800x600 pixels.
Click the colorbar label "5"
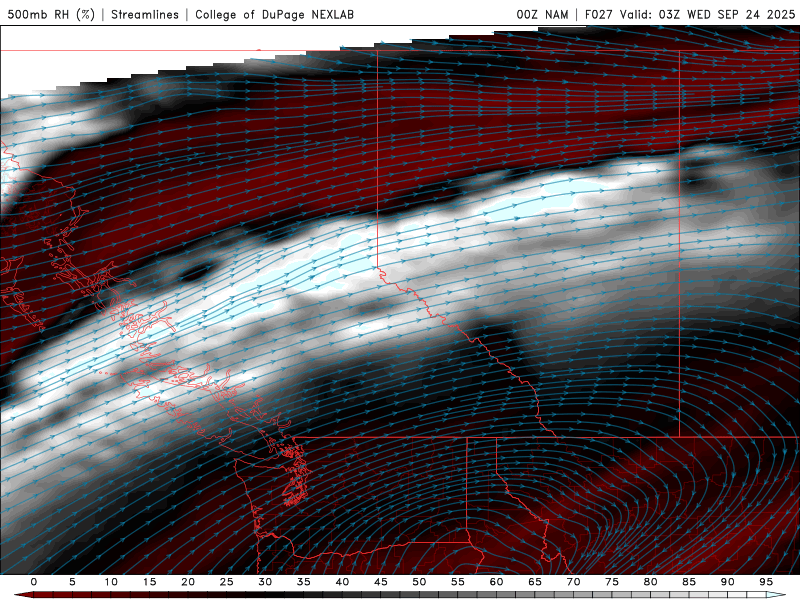tap(72, 582)
